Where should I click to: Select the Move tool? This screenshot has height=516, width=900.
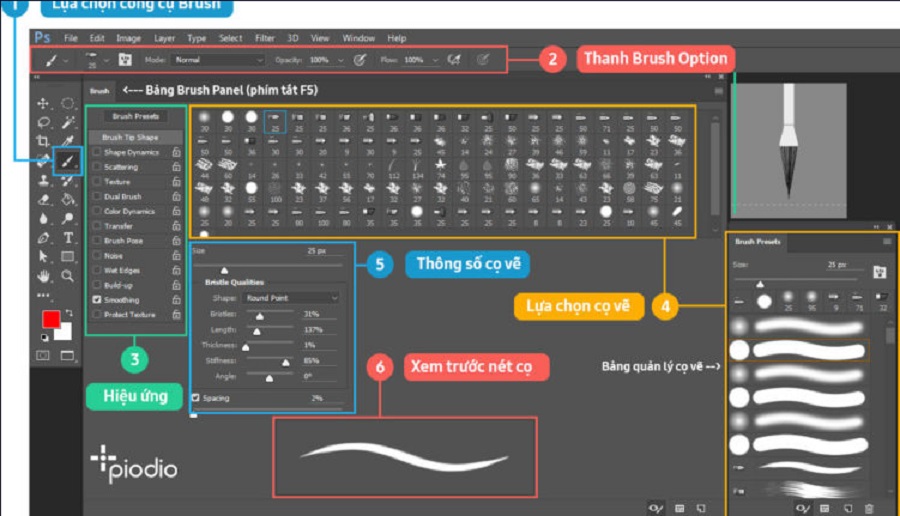coord(43,104)
